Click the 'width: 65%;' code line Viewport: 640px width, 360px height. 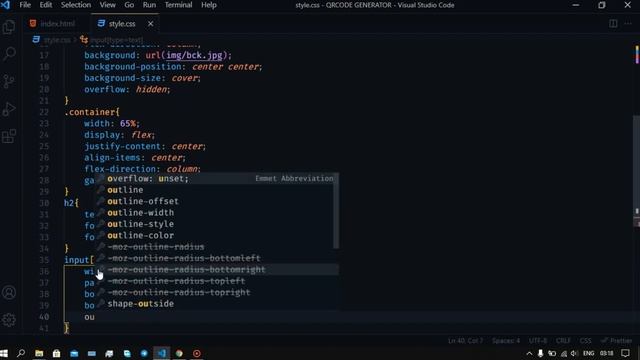click(x=112, y=123)
